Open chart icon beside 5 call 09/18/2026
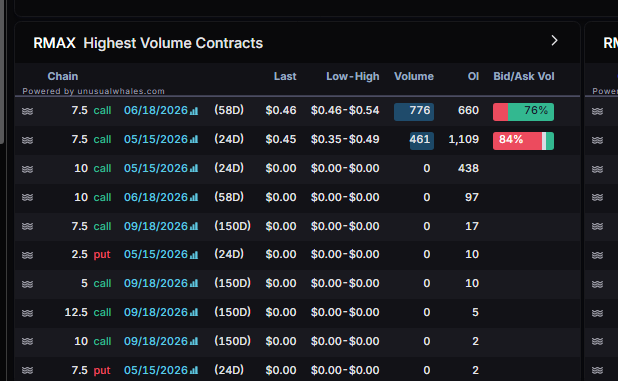618x381 pixels. pos(194,284)
